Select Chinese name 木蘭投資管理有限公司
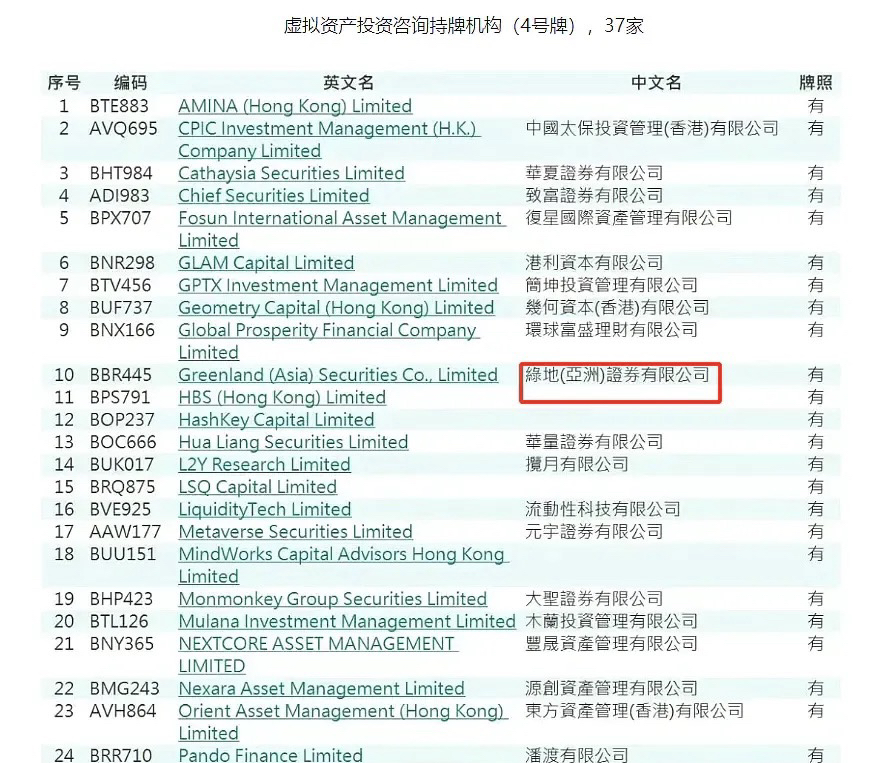 click(611, 621)
